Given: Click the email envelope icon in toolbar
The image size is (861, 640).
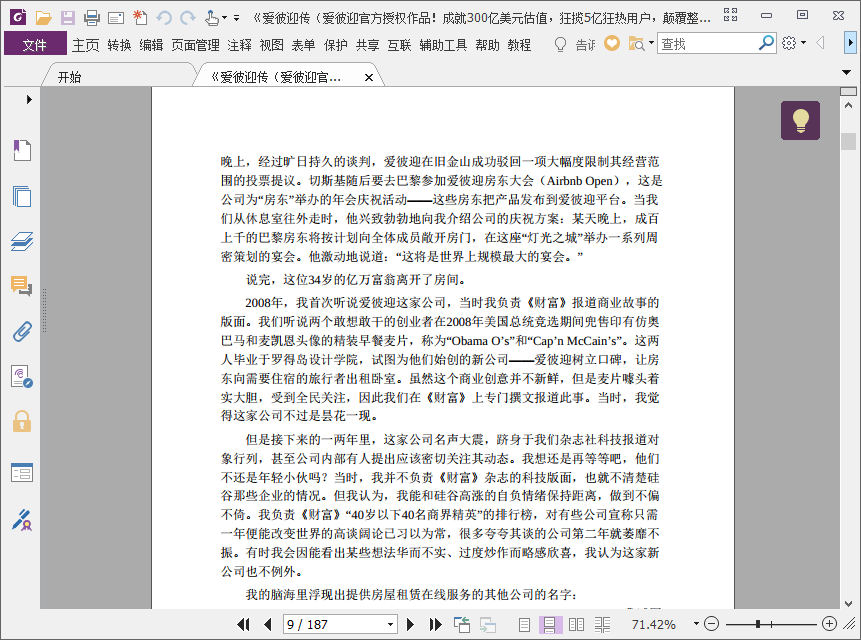Looking at the screenshot, I should (116, 18).
